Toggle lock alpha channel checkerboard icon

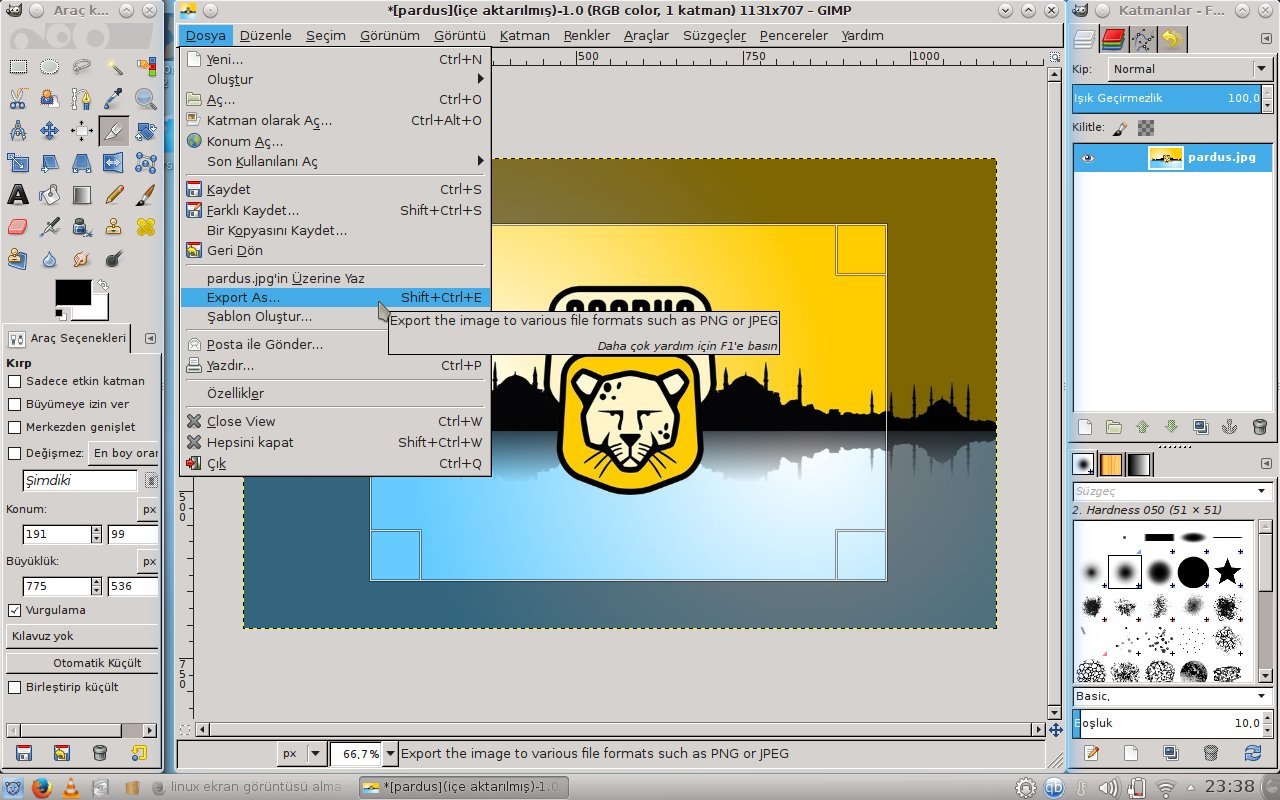coord(1146,128)
